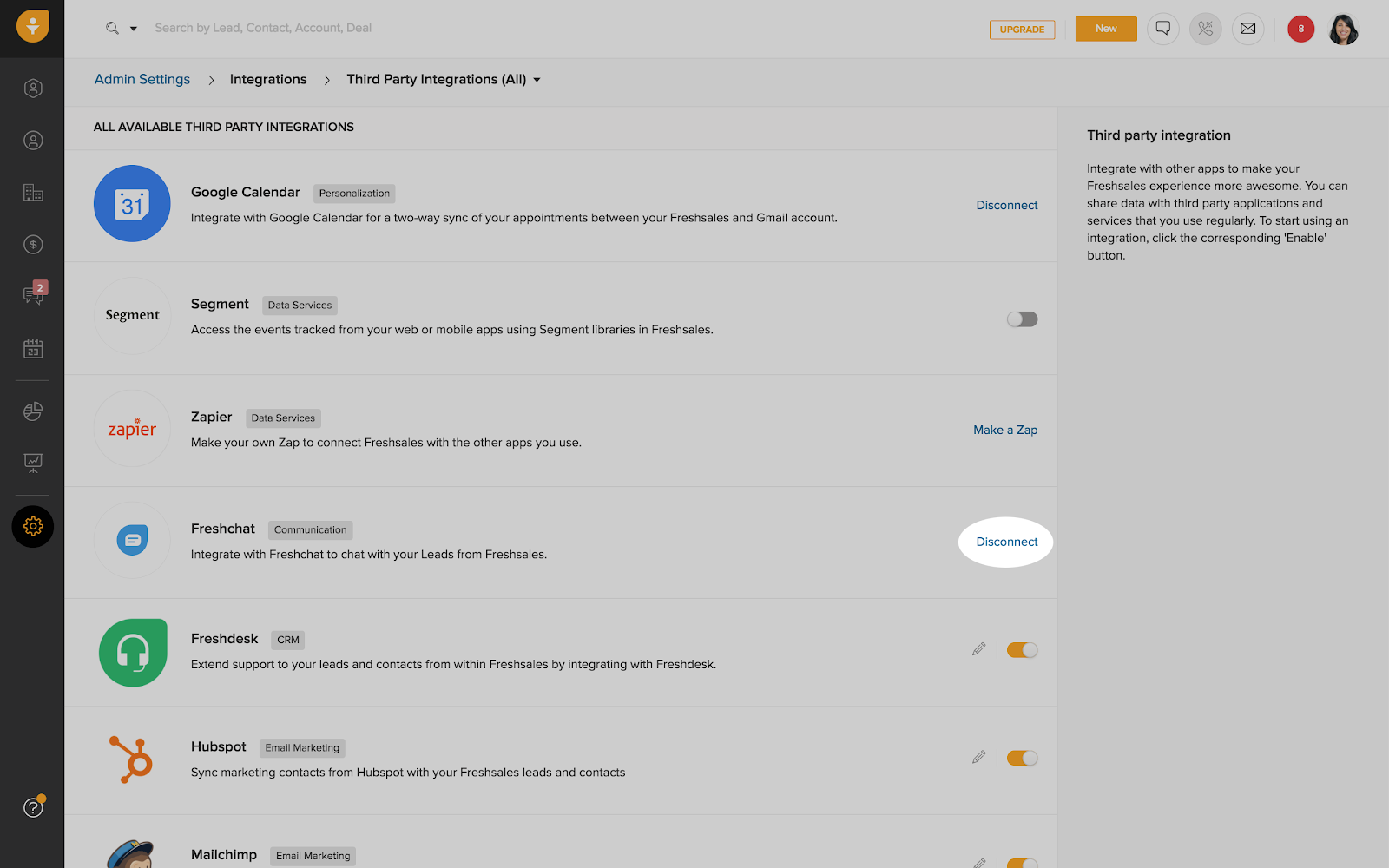This screenshot has height=868, width=1389.
Task: Open the user profile avatar
Action: 1343,29
